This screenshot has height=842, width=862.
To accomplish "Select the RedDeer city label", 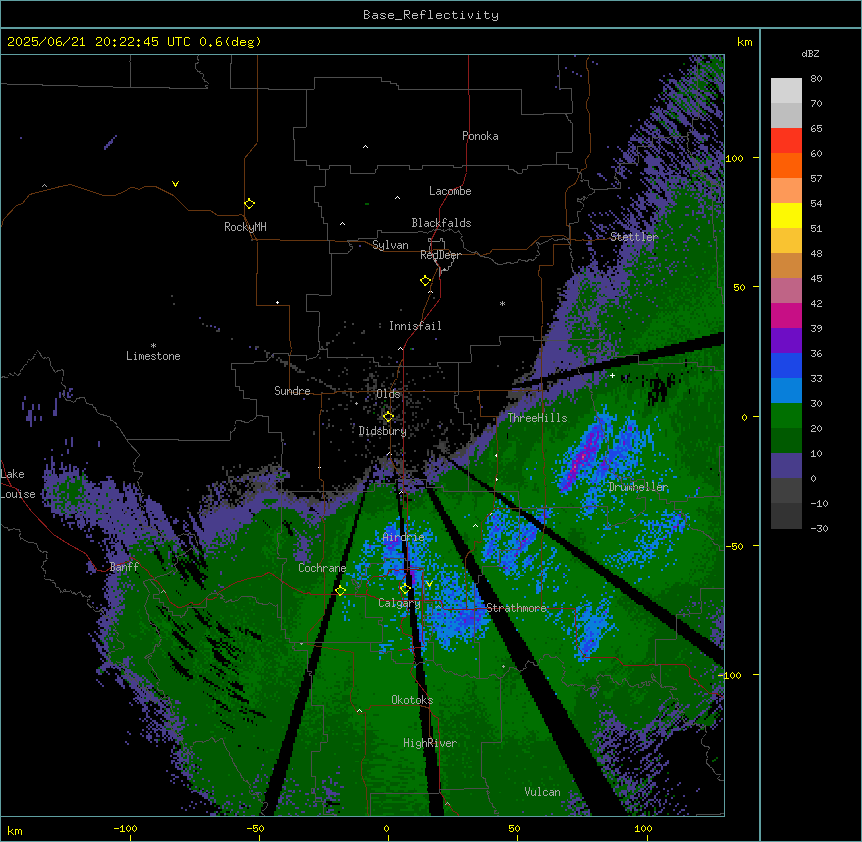I will tap(440, 255).
